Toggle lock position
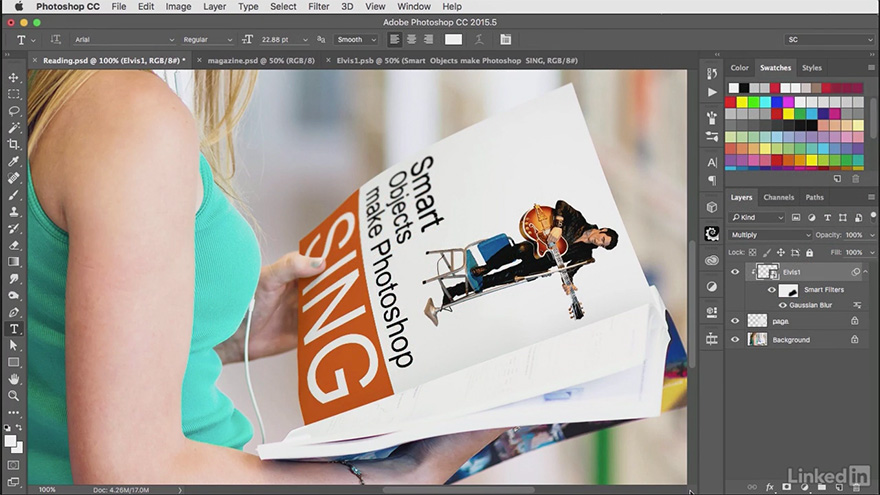This screenshot has height=495, width=880. pyautogui.click(x=781, y=253)
